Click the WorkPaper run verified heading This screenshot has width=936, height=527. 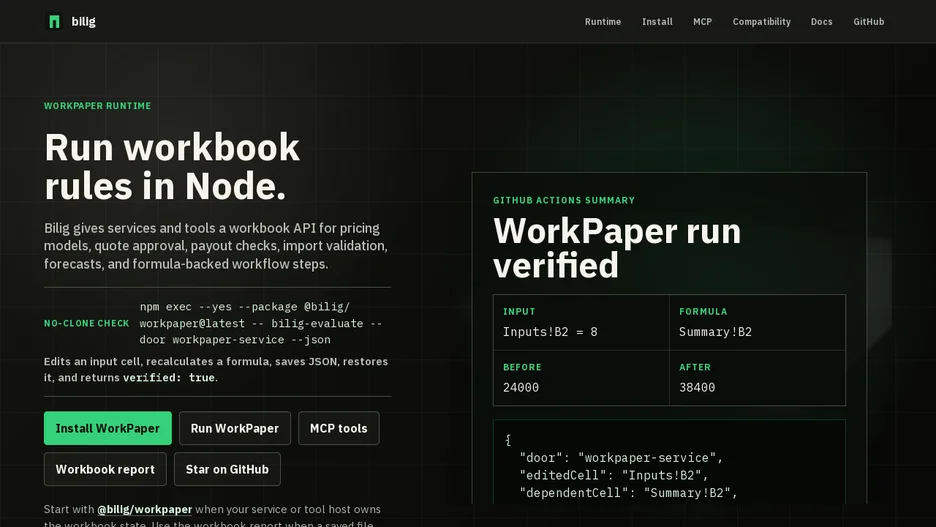point(617,248)
